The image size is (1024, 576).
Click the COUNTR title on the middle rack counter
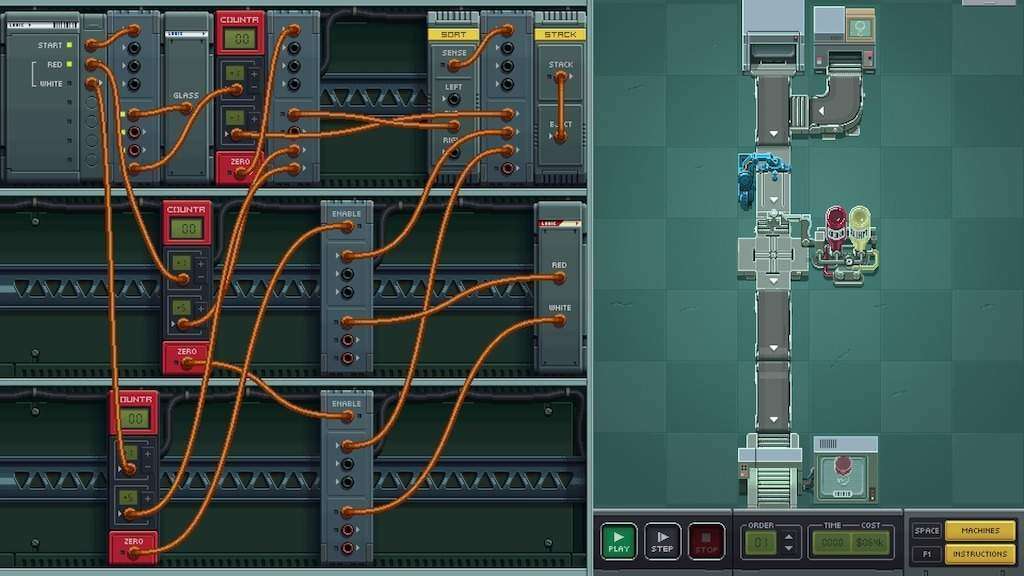[186, 210]
